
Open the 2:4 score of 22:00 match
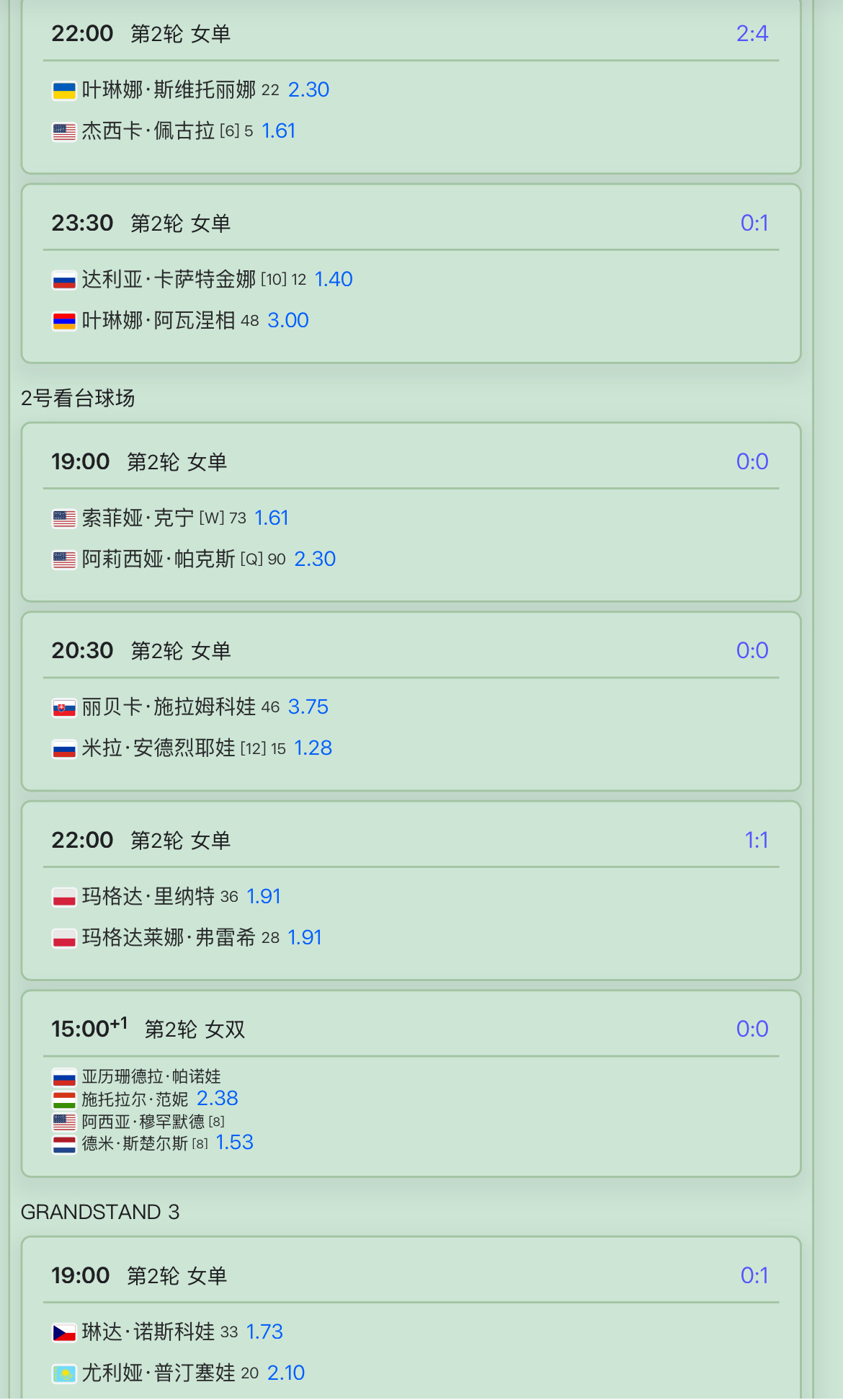pyautogui.click(x=752, y=33)
